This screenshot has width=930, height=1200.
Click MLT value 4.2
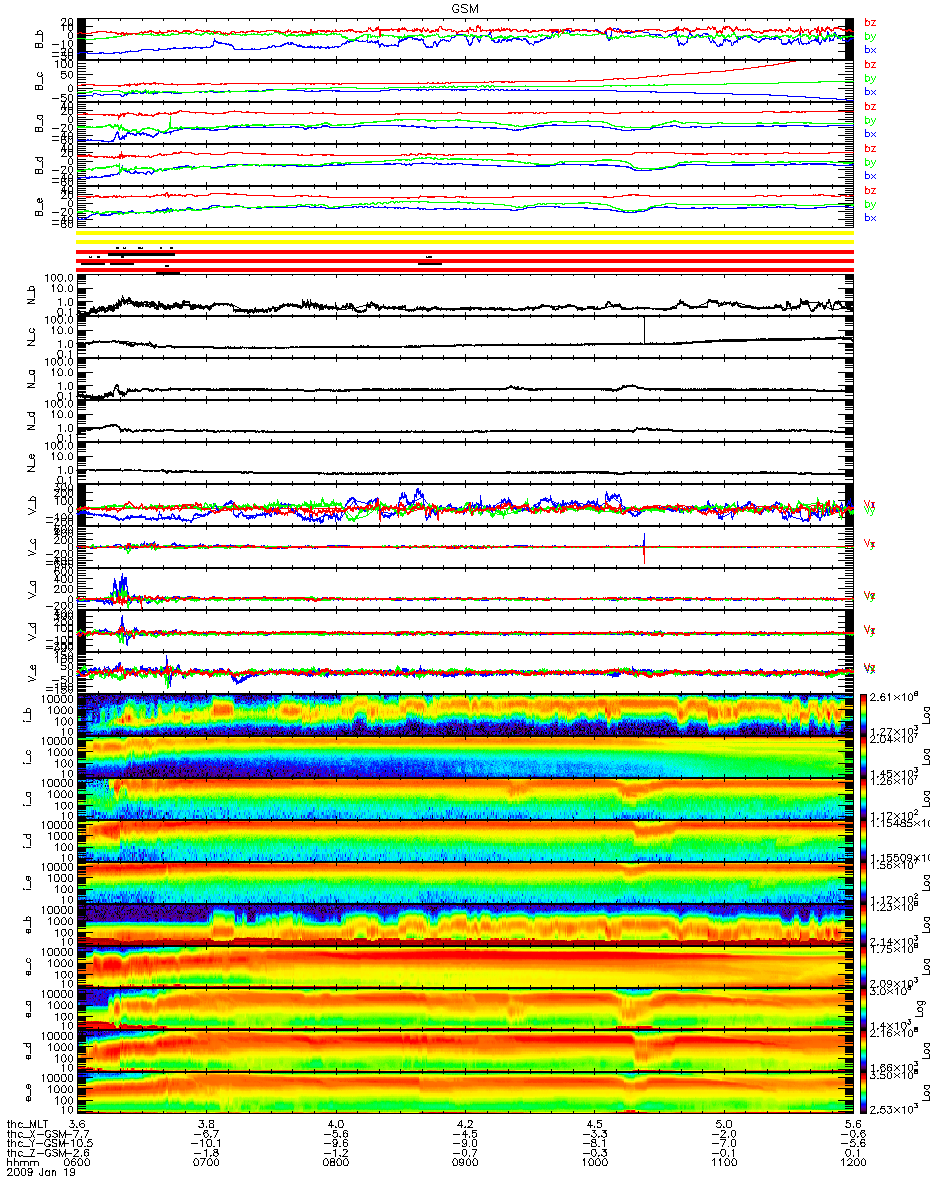tap(465, 1123)
